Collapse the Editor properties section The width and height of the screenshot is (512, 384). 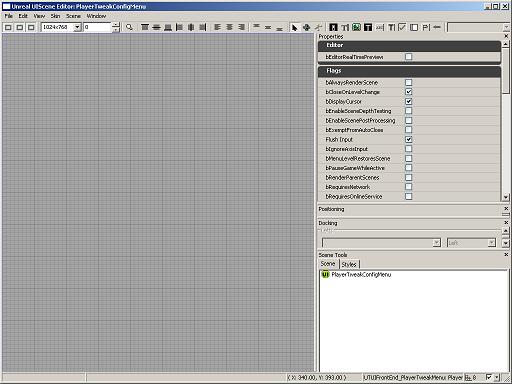(409, 45)
